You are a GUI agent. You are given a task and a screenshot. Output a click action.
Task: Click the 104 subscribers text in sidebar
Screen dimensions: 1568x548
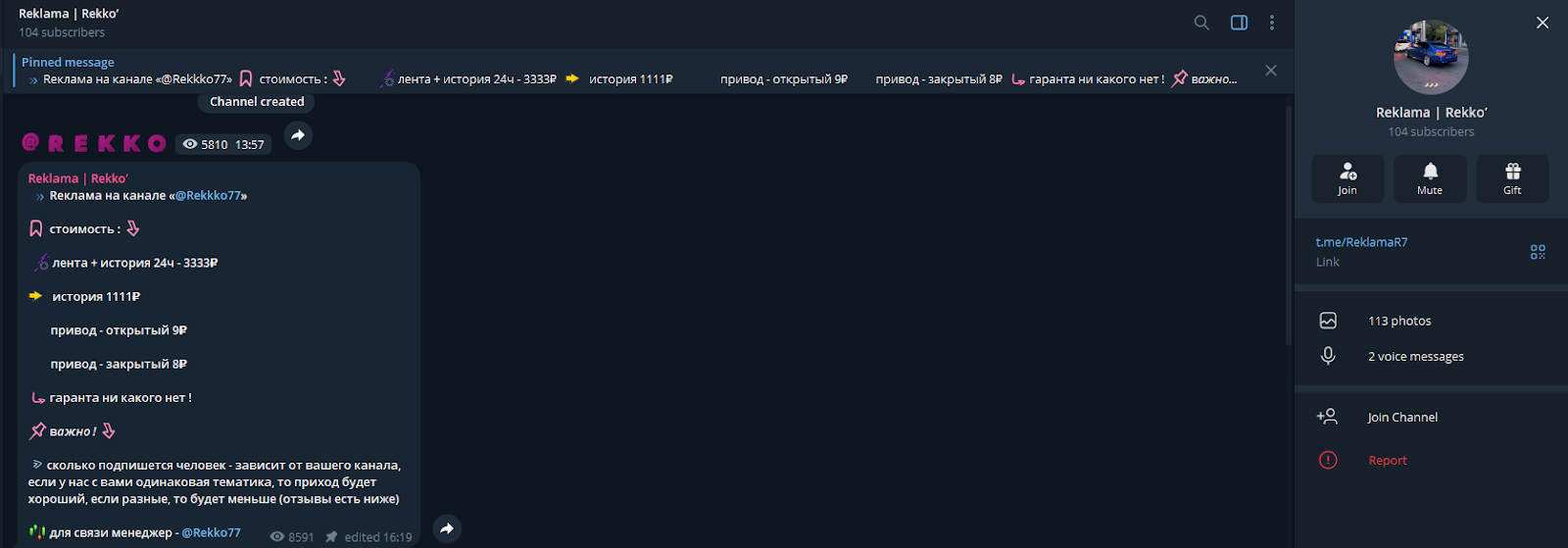click(1431, 131)
